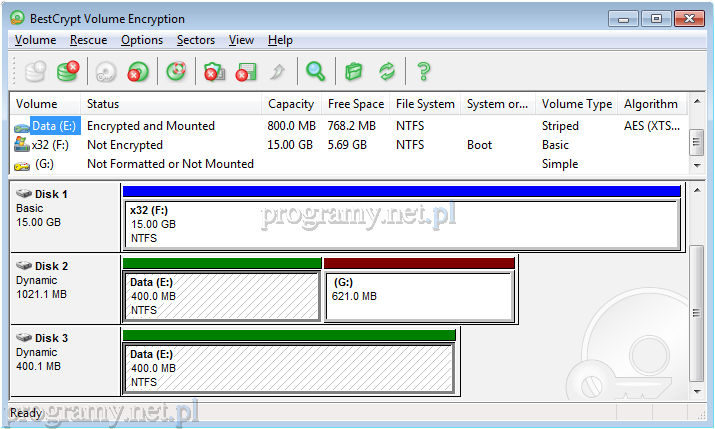
Task: Select the x32 (F:) volume in the list
Action: 49,145
